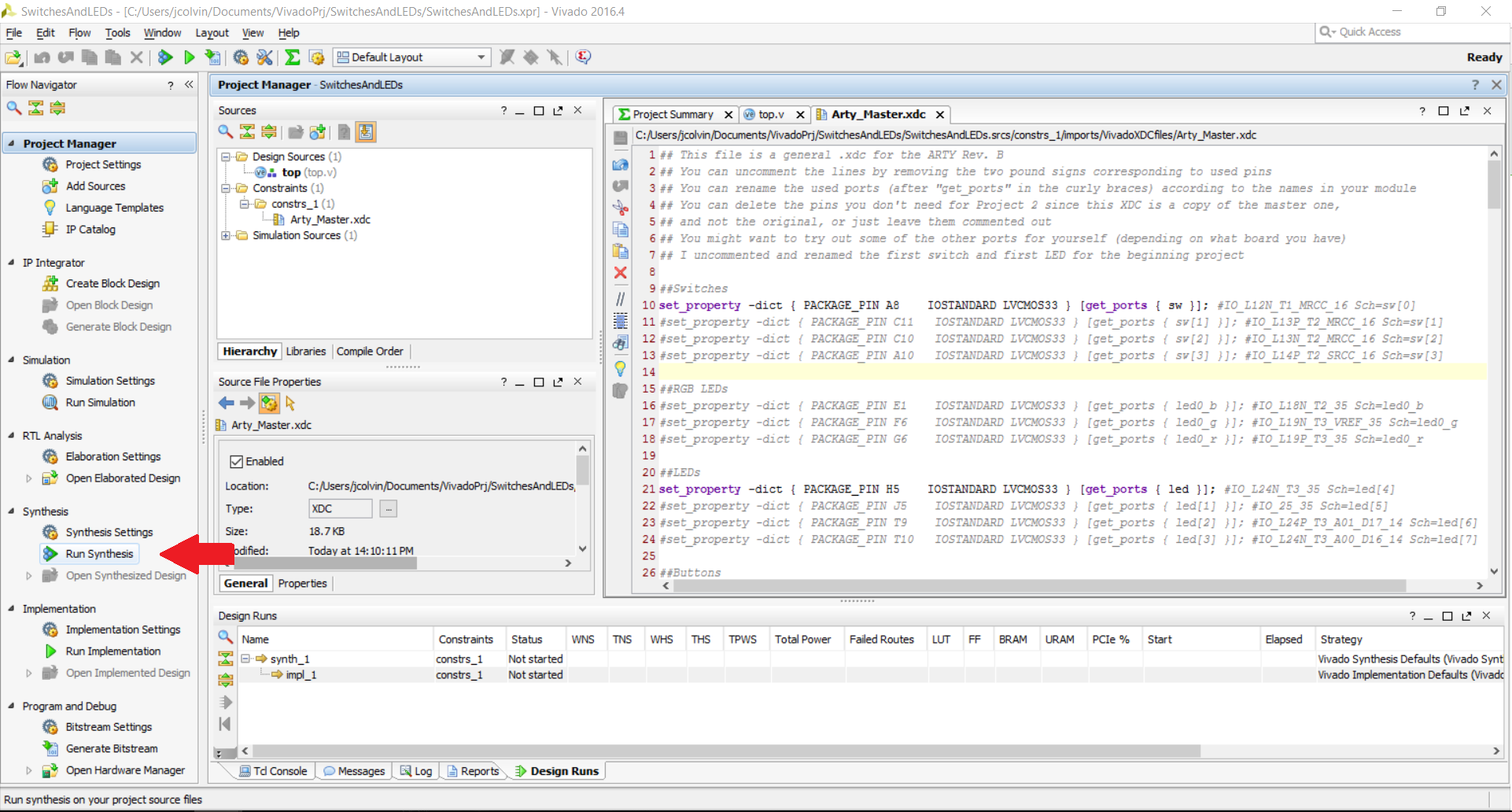This screenshot has width=1512, height=812.
Task: Click the Add Sources icon in the Sources toolbar
Action: 317,132
